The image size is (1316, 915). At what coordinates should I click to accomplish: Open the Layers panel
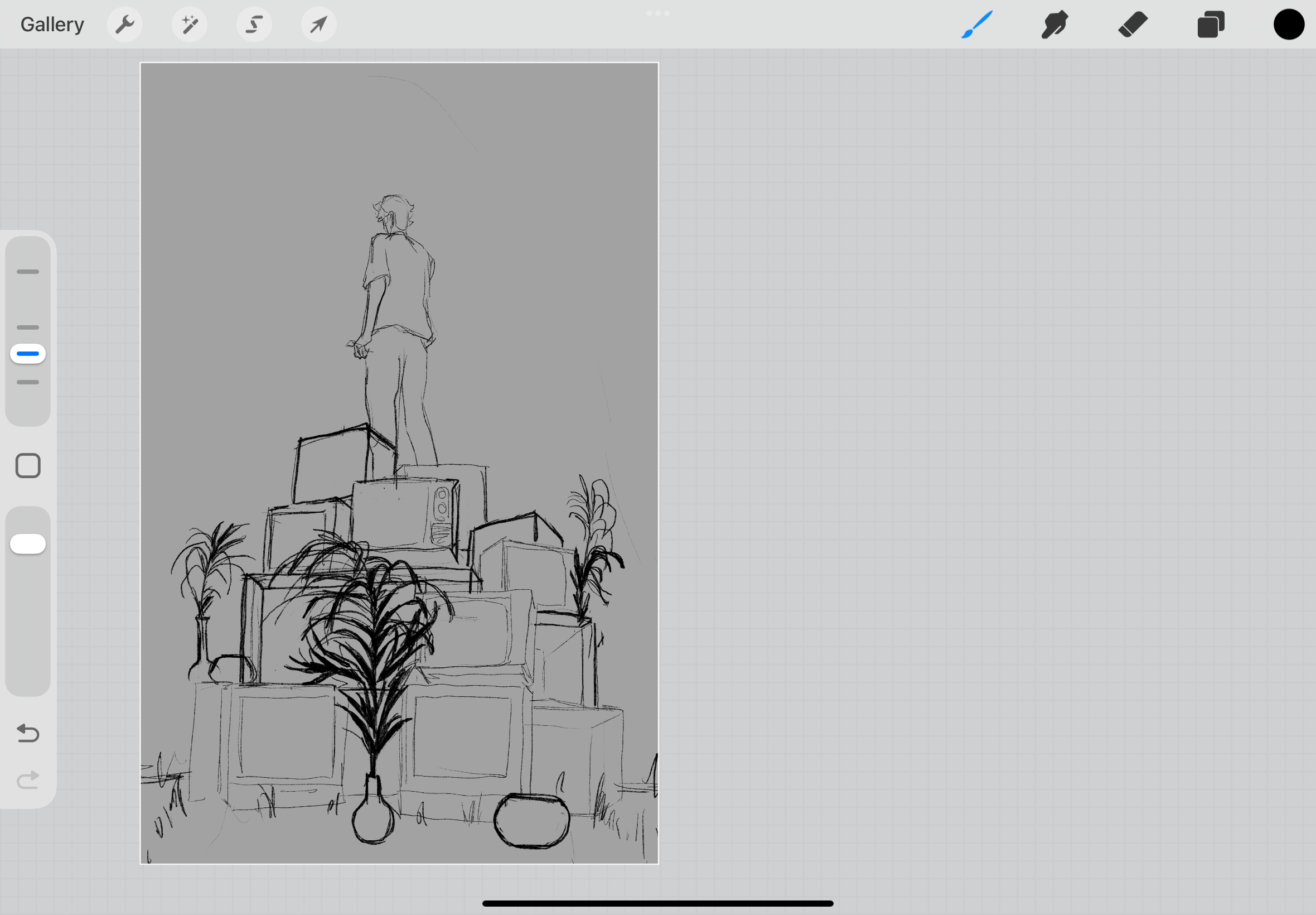click(1211, 25)
